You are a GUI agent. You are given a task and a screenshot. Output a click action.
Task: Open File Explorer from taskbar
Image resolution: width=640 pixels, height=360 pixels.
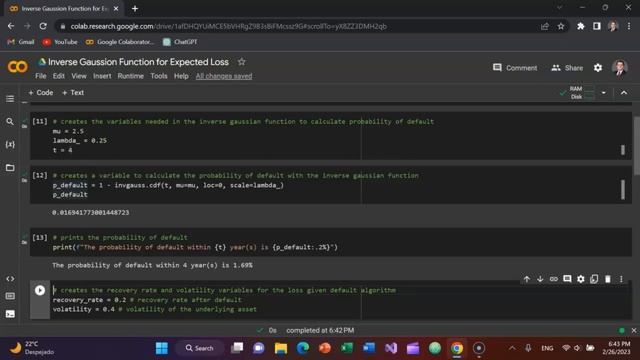pos(281,348)
